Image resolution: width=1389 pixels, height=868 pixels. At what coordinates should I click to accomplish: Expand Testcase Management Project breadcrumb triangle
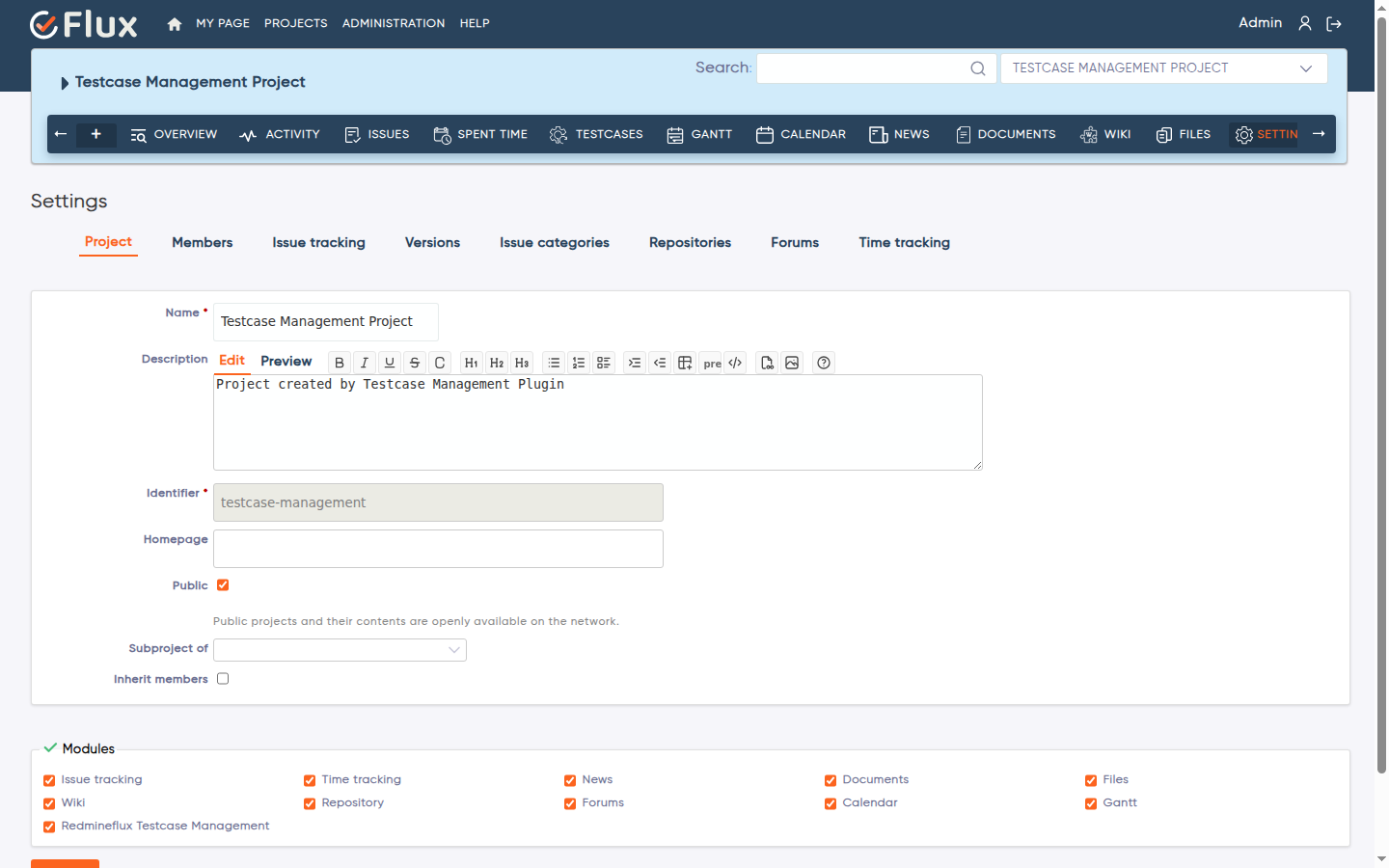(65, 83)
